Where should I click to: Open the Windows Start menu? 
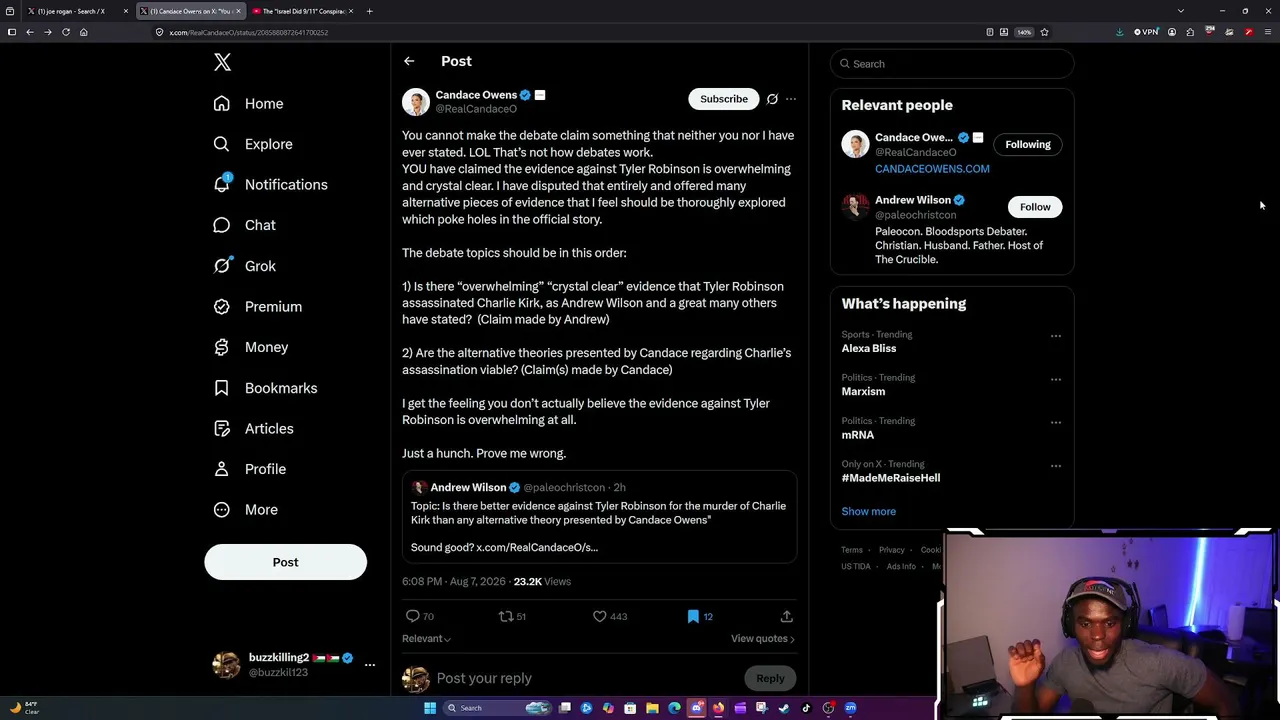point(430,708)
